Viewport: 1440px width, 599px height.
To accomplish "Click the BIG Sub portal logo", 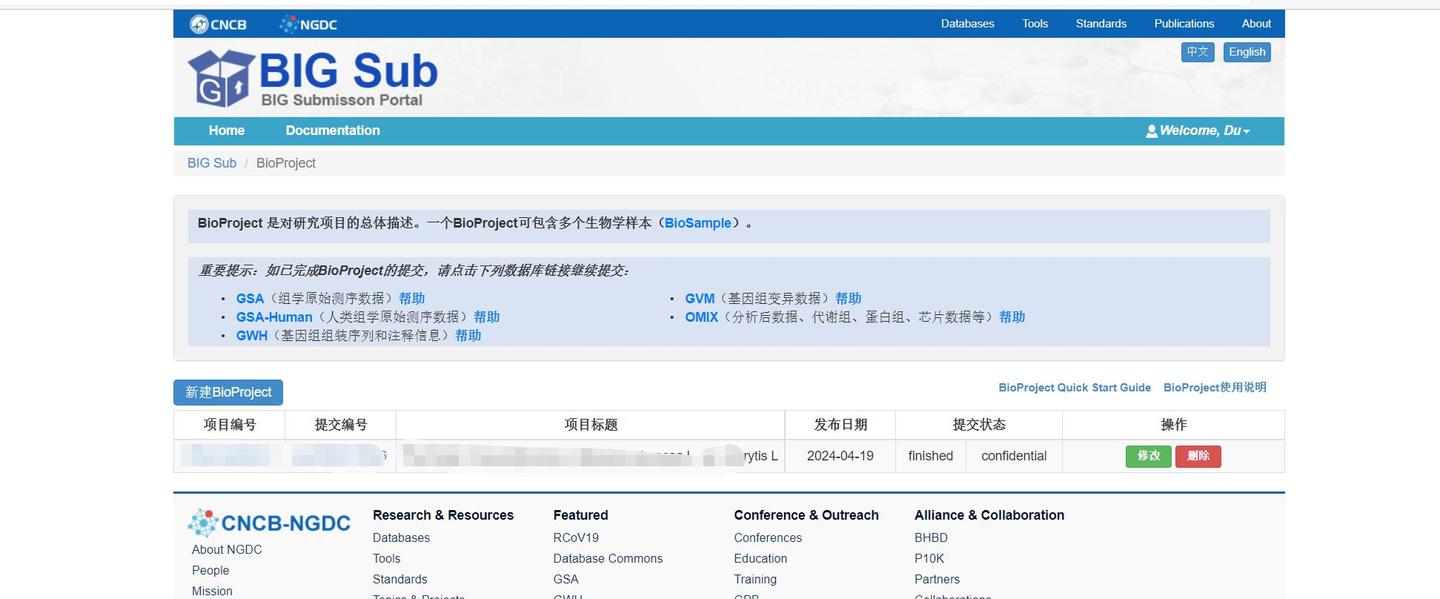I will click(313, 78).
